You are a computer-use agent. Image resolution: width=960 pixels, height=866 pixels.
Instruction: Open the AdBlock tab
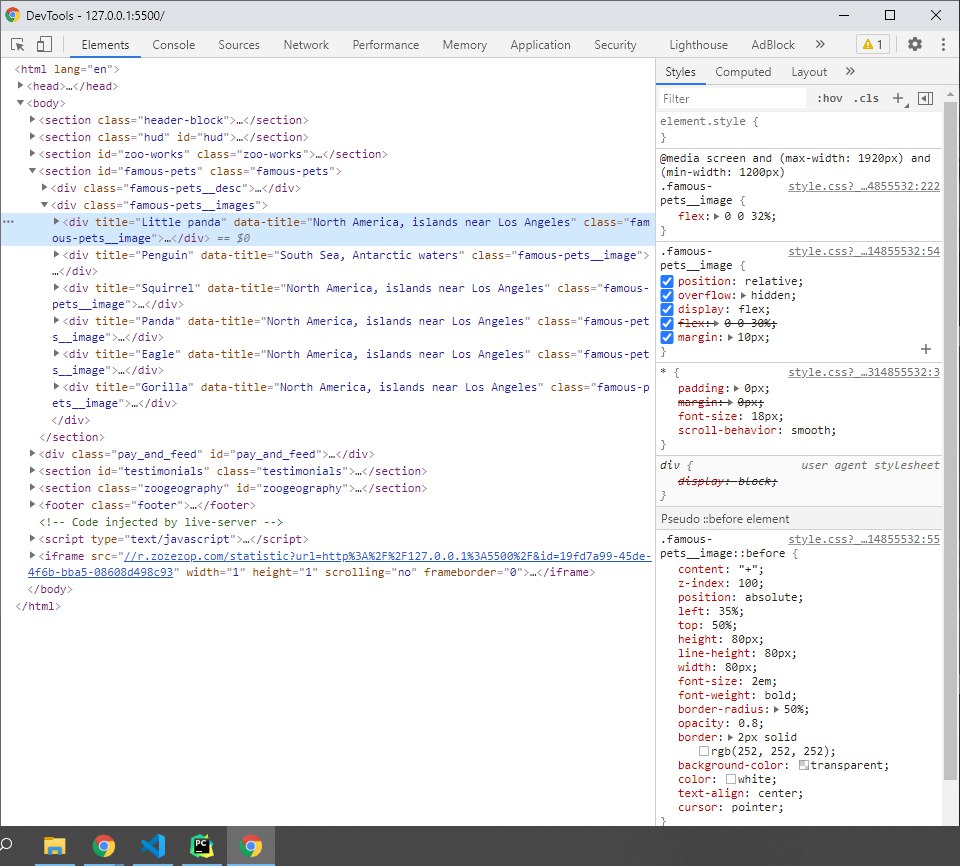pyautogui.click(x=773, y=45)
